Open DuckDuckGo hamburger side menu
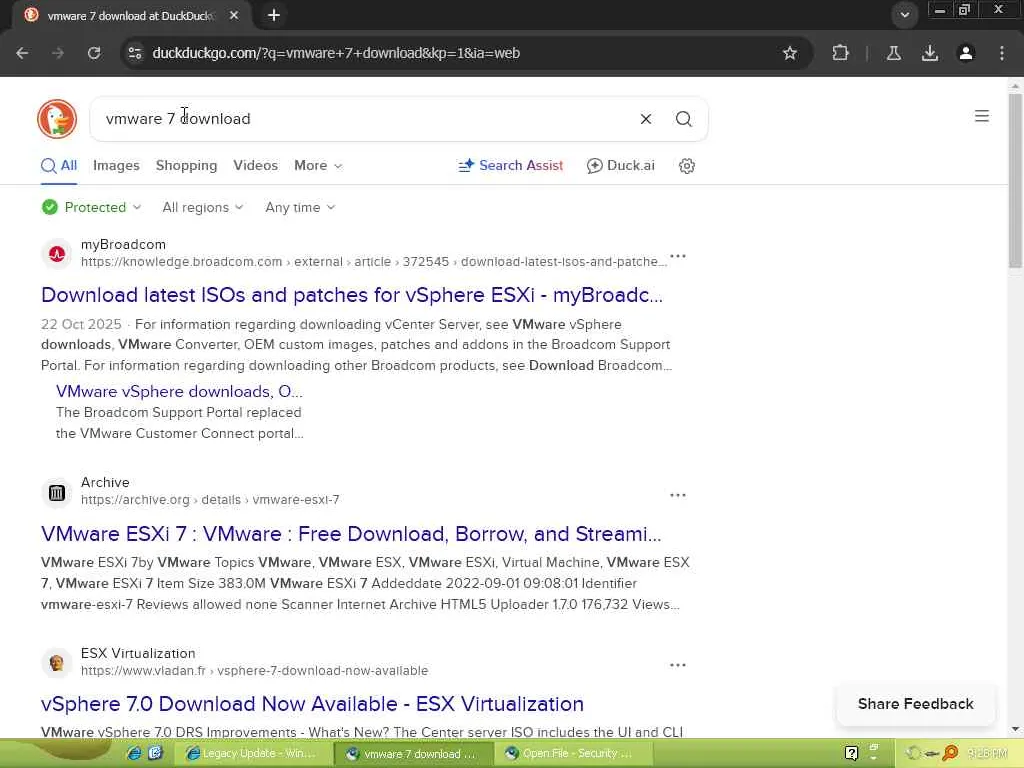This screenshot has width=1024, height=768. pos(982,116)
